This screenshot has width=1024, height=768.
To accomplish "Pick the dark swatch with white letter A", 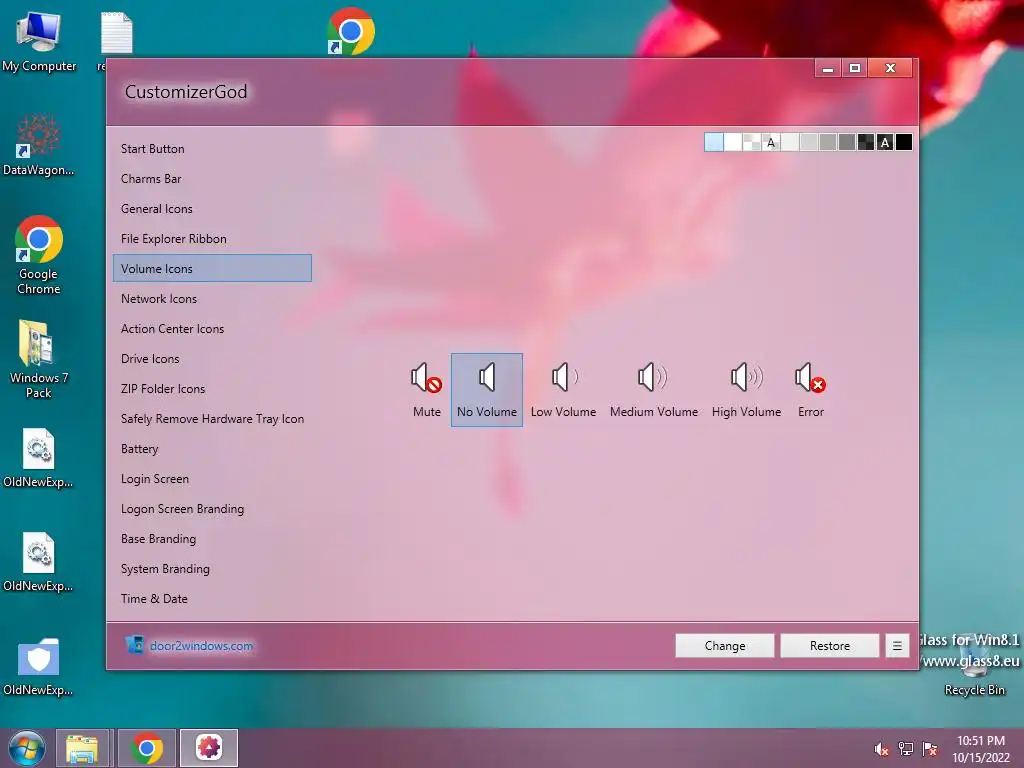I will (885, 142).
